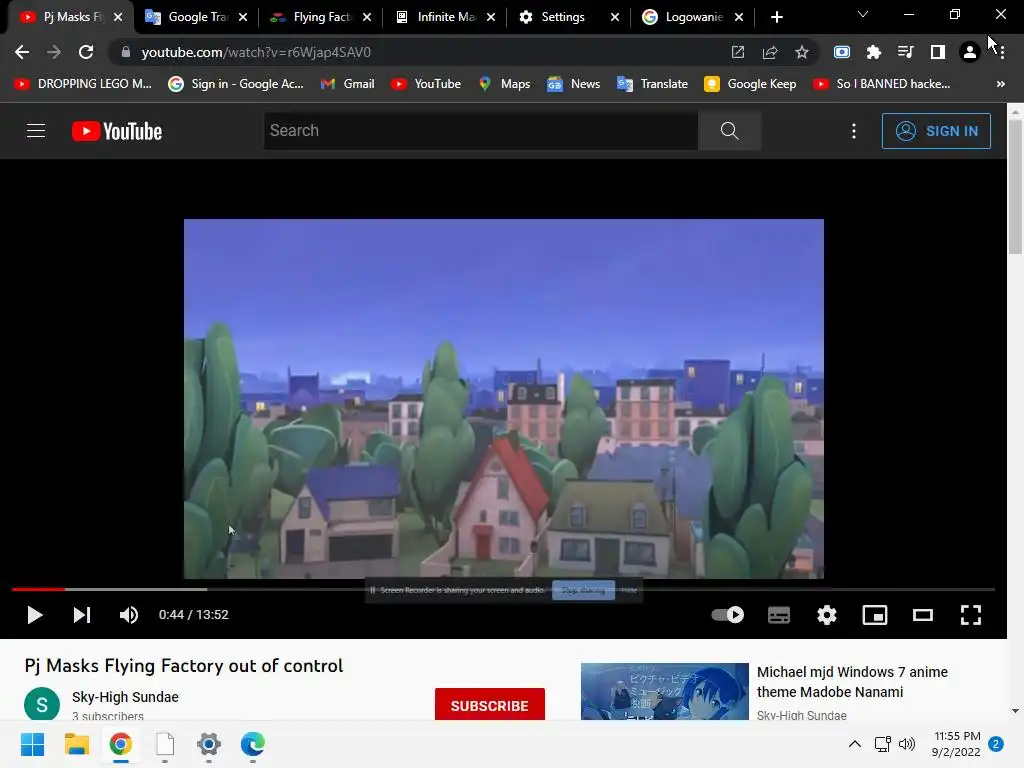1024x768 pixels.
Task: Open DROPPING LEGO M... bookmark
Action: [84, 84]
